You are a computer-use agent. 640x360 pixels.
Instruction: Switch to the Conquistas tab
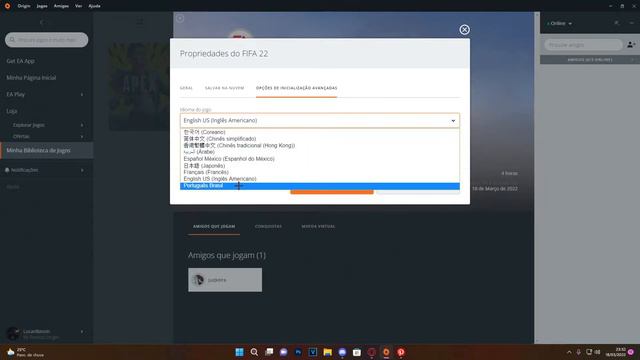(x=268, y=227)
